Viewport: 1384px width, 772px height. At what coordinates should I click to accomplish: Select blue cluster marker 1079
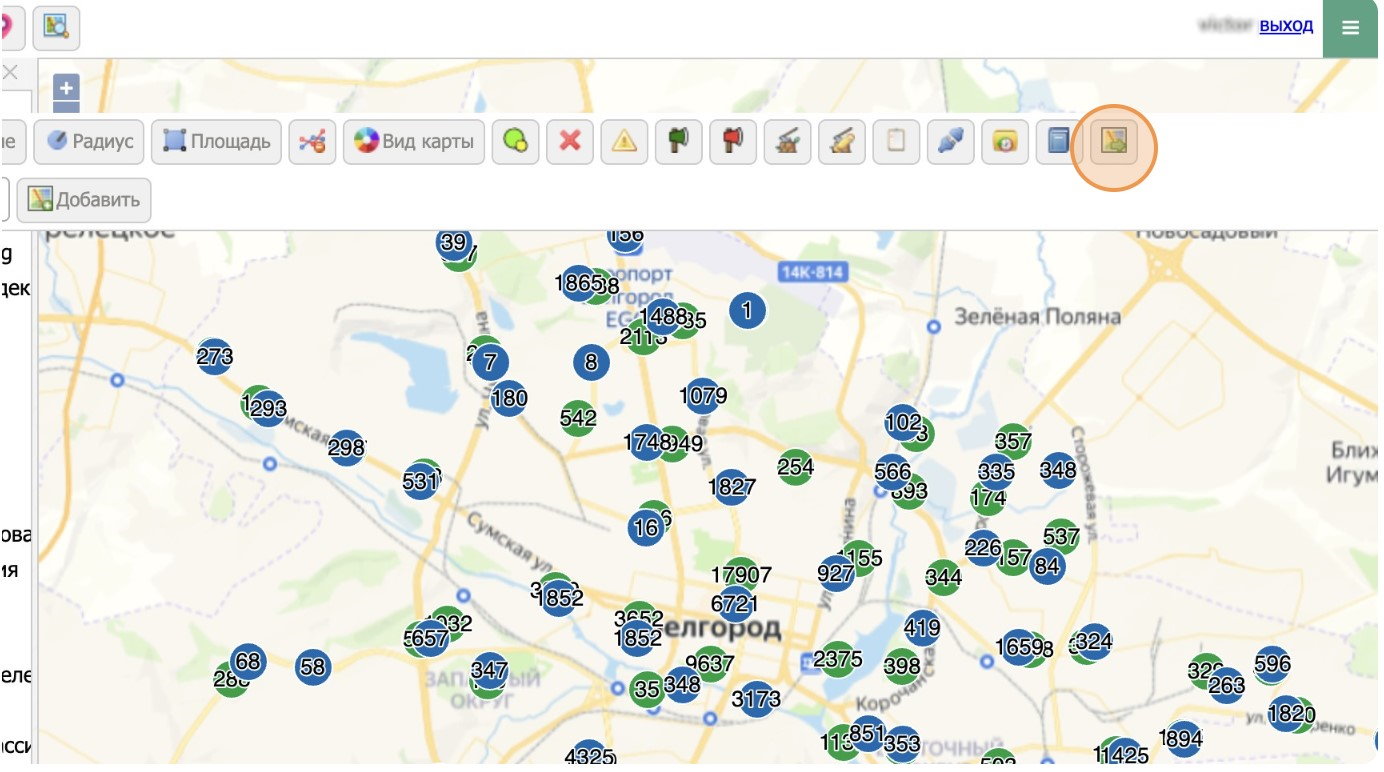(x=703, y=396)
